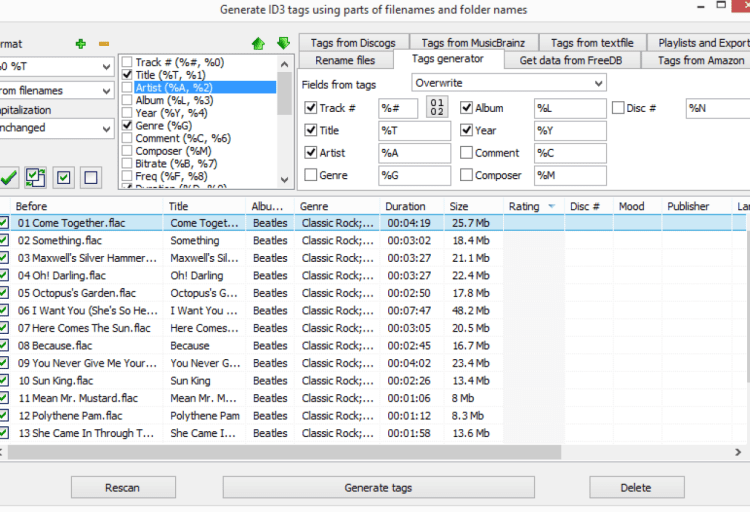Screen dimensions: 750x512
Task: Click the invert selection icon
Action: coord(36,178)
